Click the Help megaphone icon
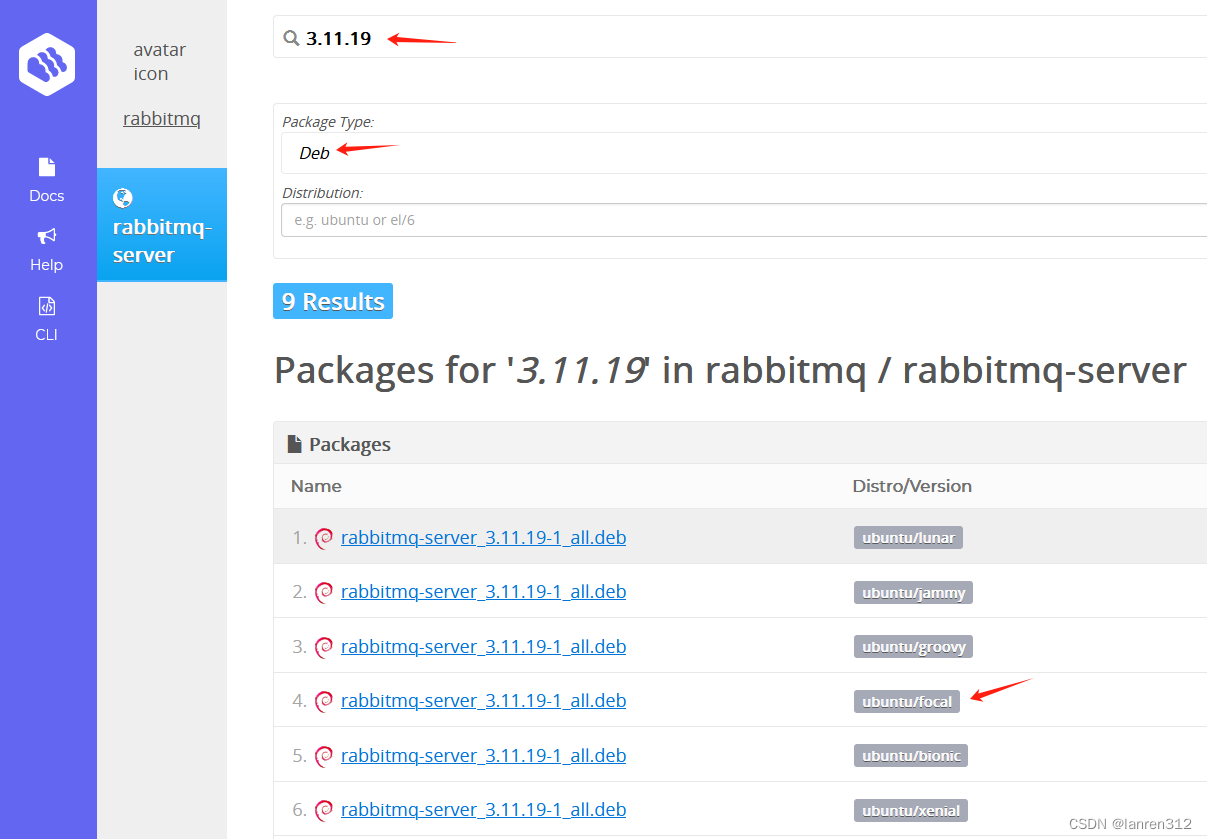This screenshot has height=839, width=1207. [46, 237]
